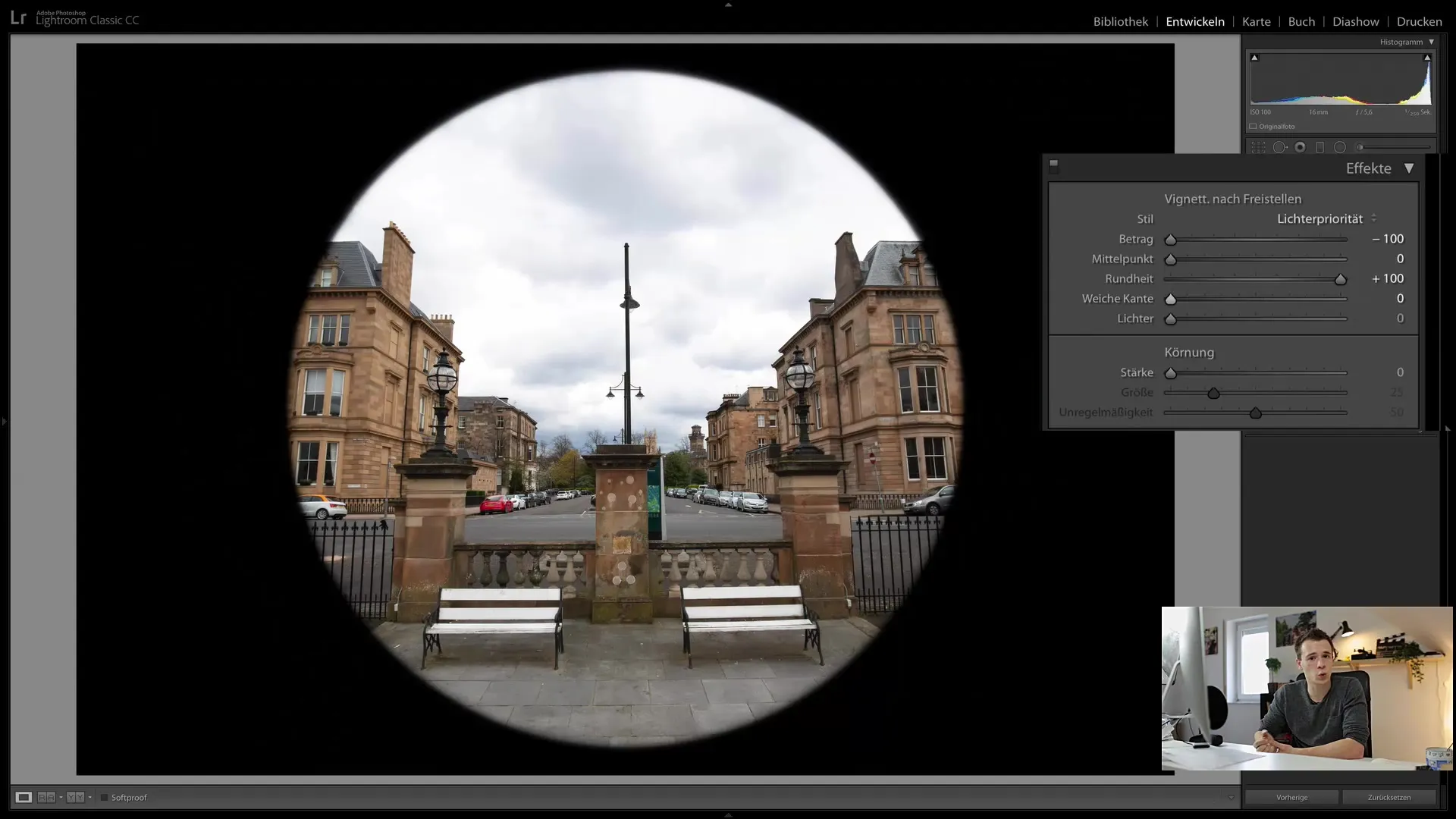Open the Stil Lichterpriorität dropdown
1456x819 pixels.
coord(1326,218)
